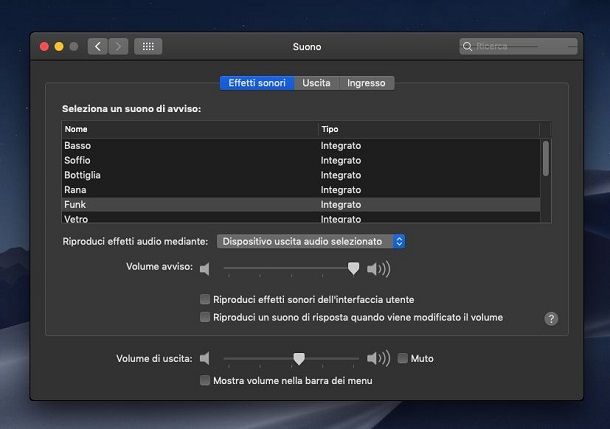Select the Basso alert sound

point(301,146)
